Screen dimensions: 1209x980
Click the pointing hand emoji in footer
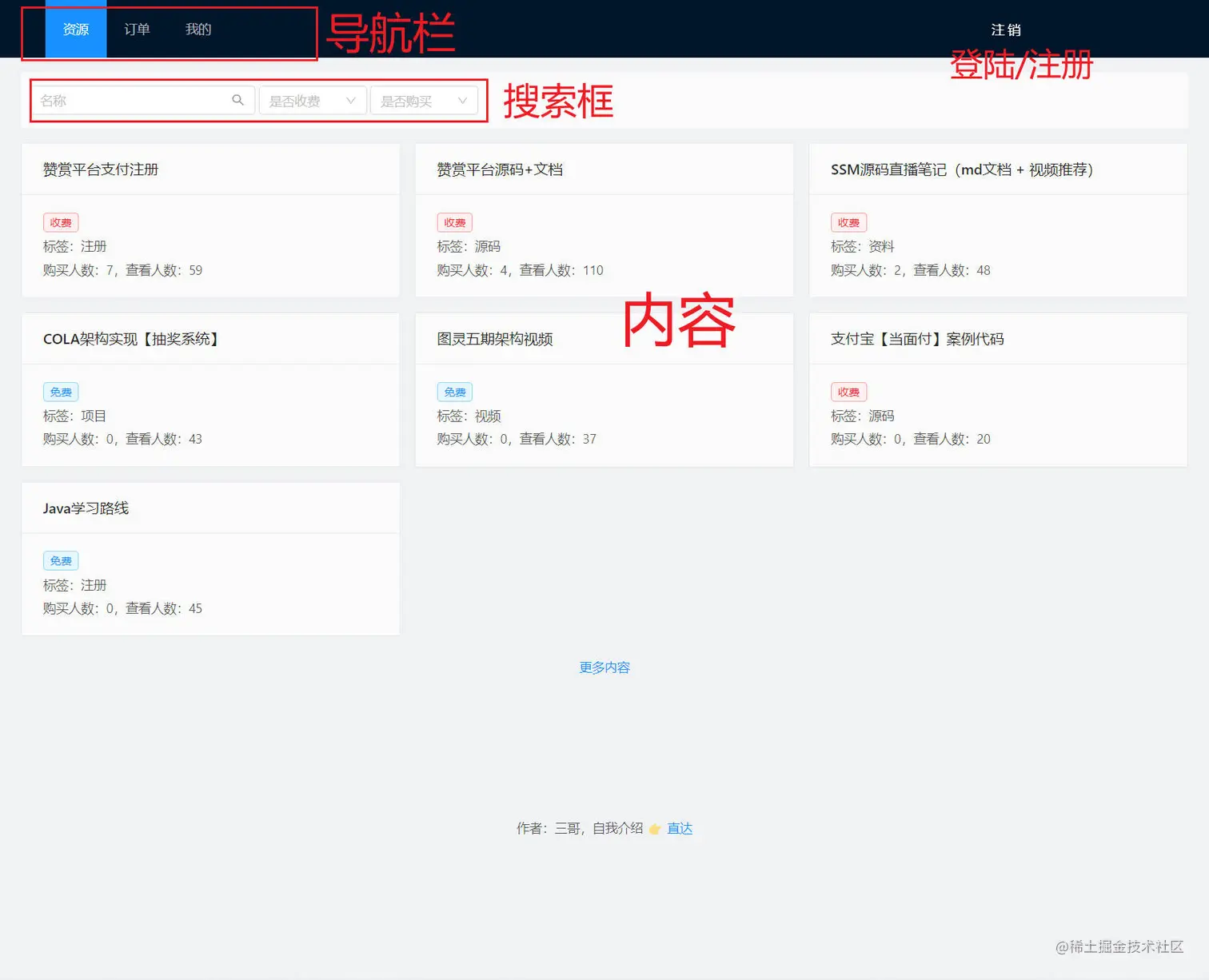pyautogui.click(x=655, y=829)
